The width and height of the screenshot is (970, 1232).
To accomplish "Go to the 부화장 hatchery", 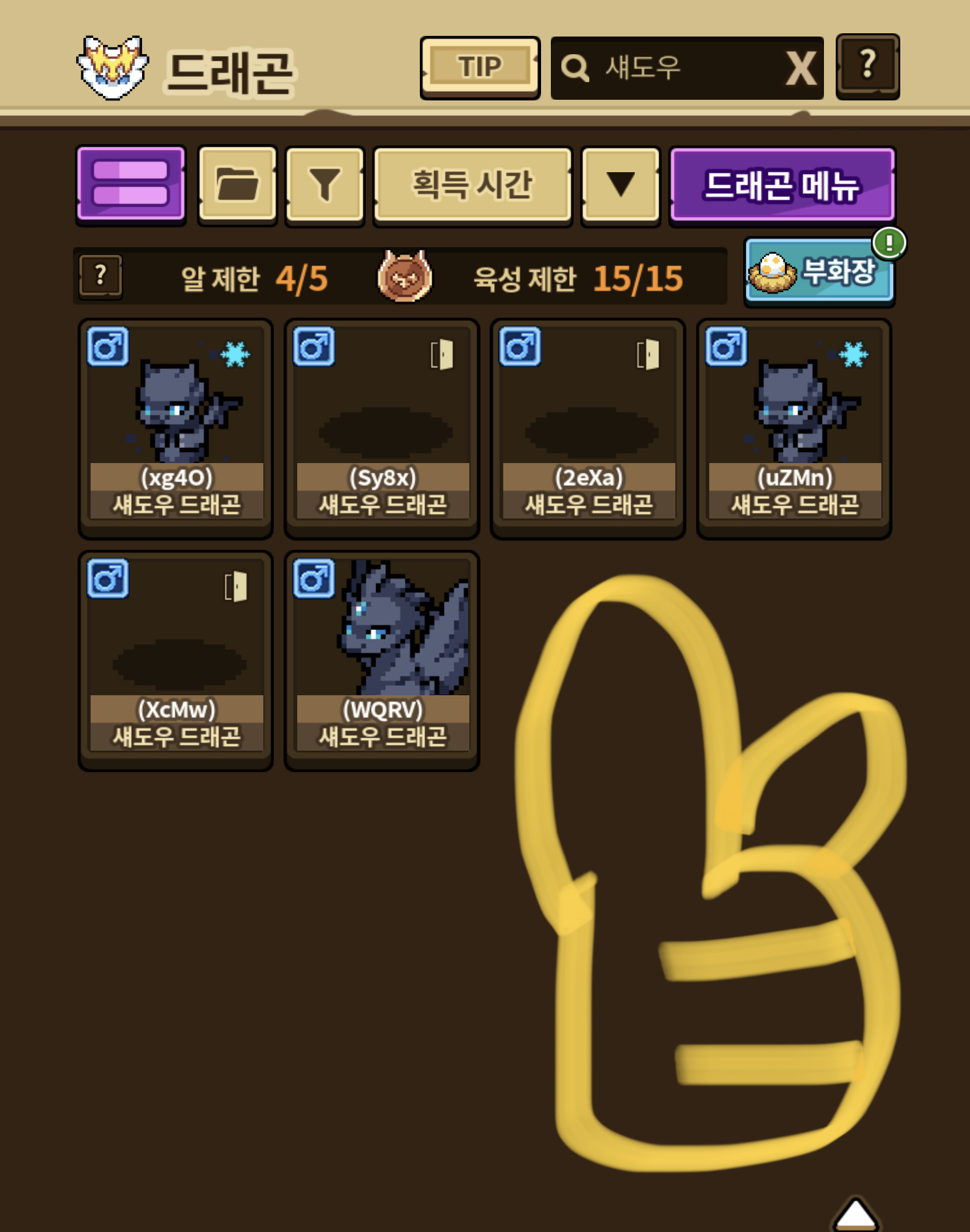I will pos(819,271).
